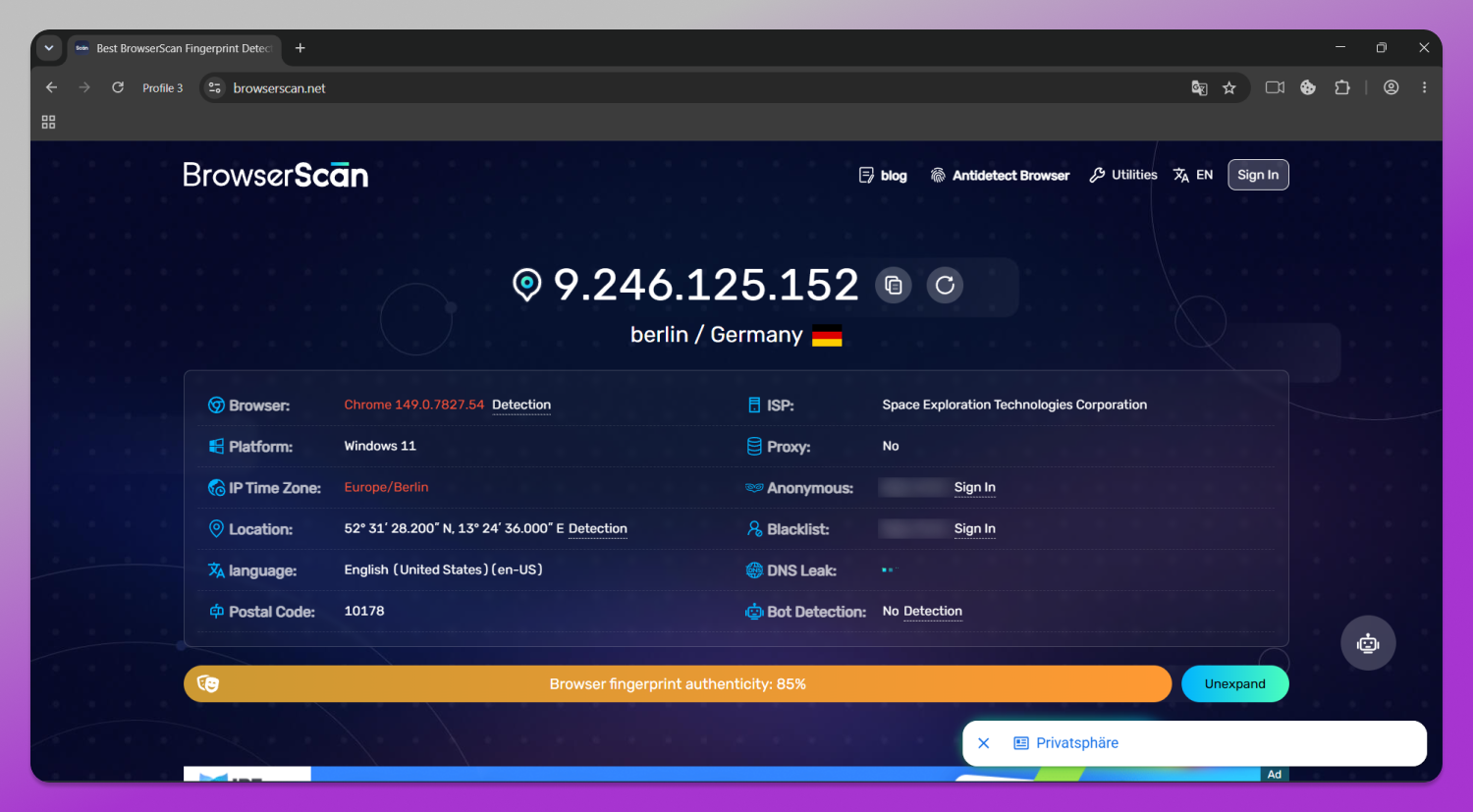This screenshot has width=1473, height=812.
Task: Open the floating robot assistant button
Action: tap(1368, 643)
